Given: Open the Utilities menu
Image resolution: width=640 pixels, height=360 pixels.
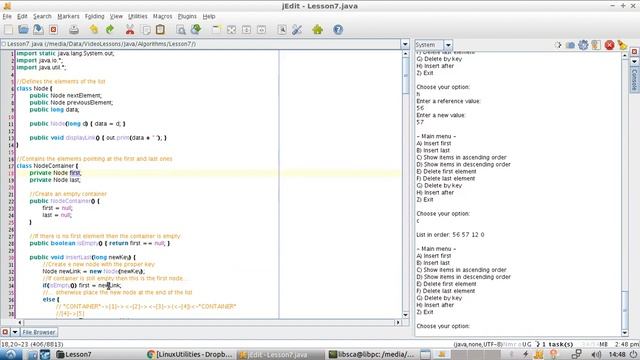Looking at the screenshot, I should point(138,16).
